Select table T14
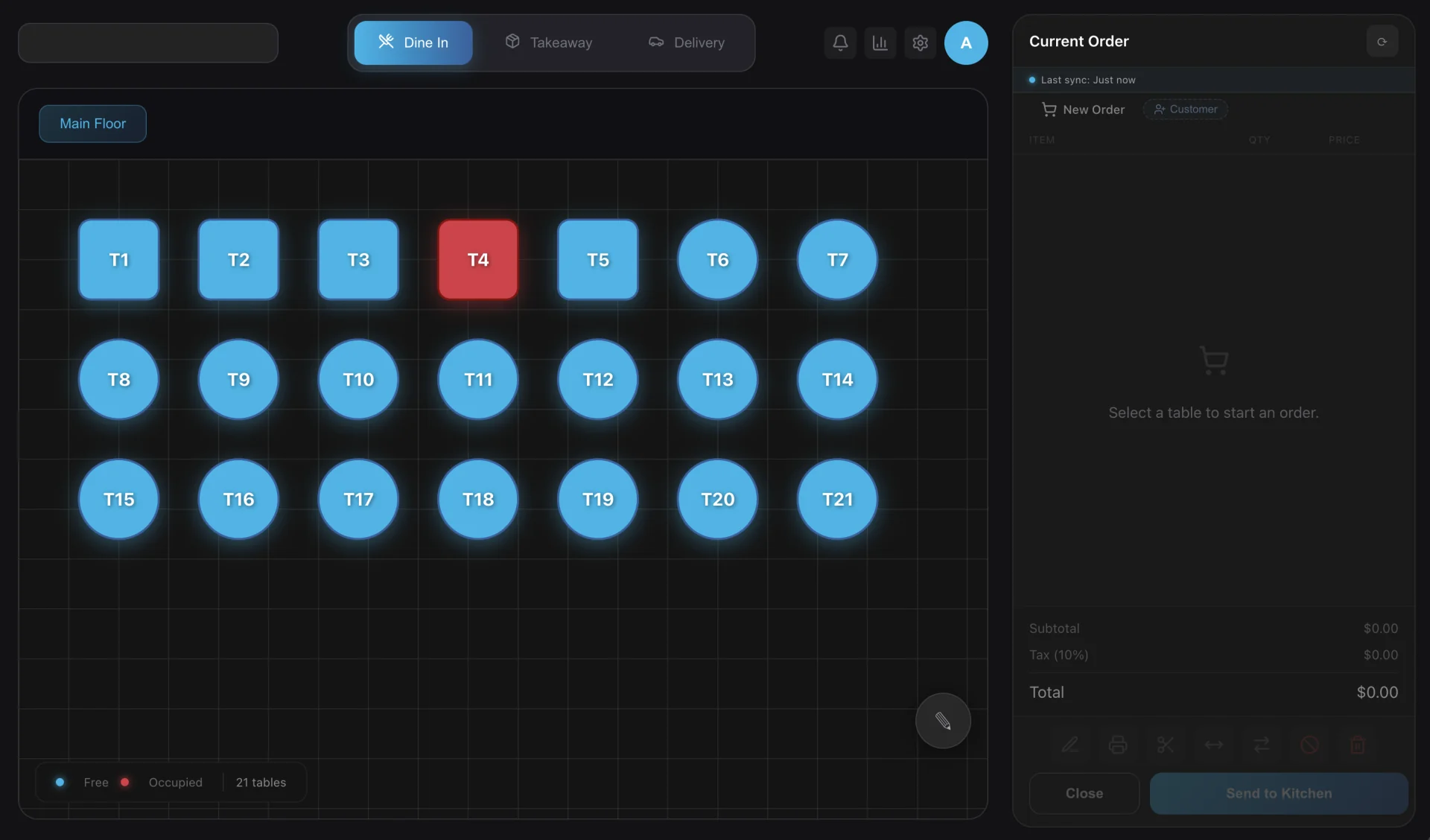Screen dimensions: 1430x840 (837, 379)
